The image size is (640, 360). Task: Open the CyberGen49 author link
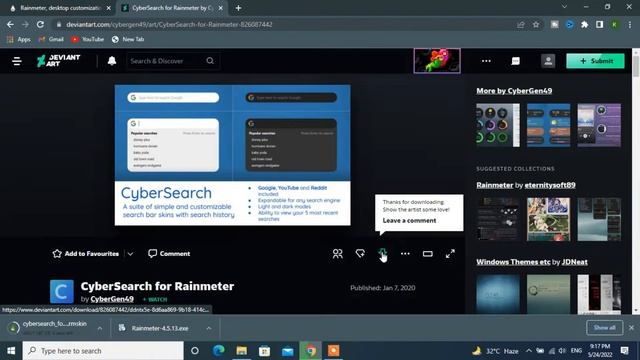[x=112, y=299]
